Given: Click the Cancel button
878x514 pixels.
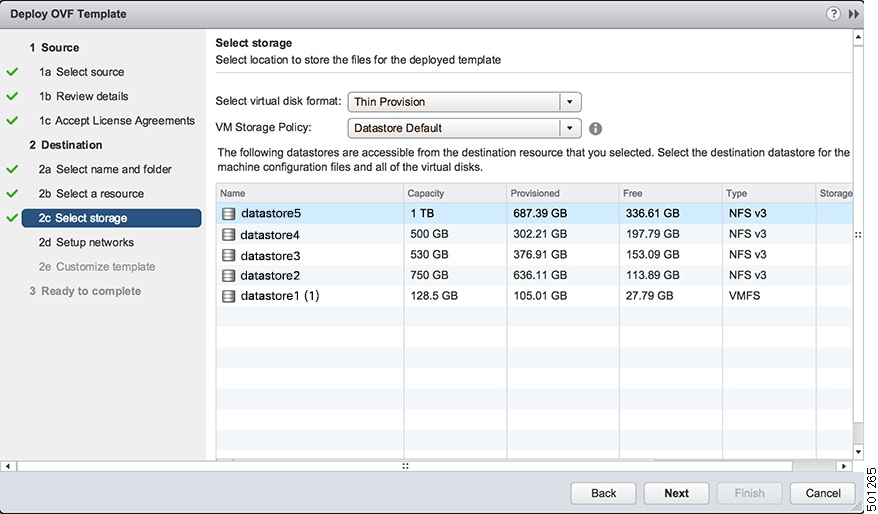Looking at the screenshot, I should (823, 493).
